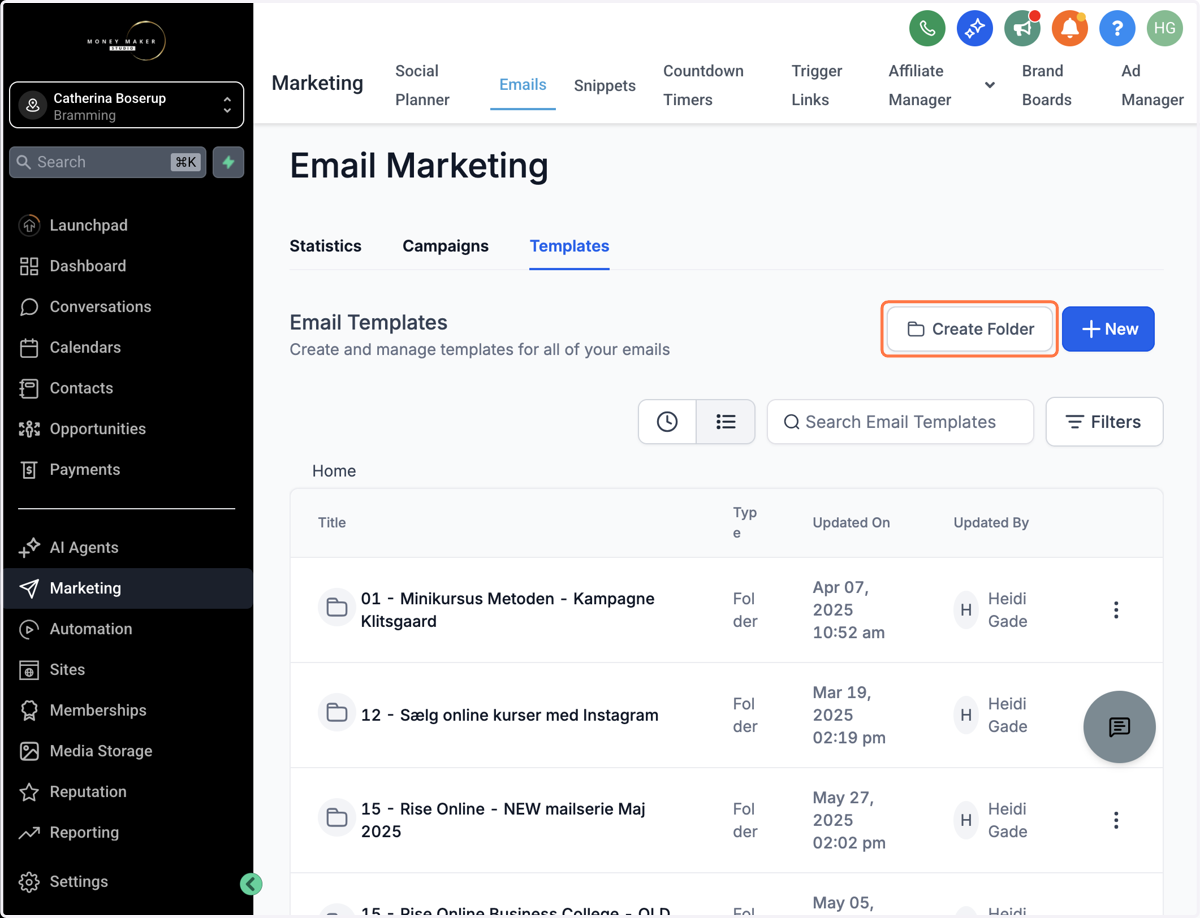Select the Templates tab
Screen dimensions: 1200x918
pos(569,246)
